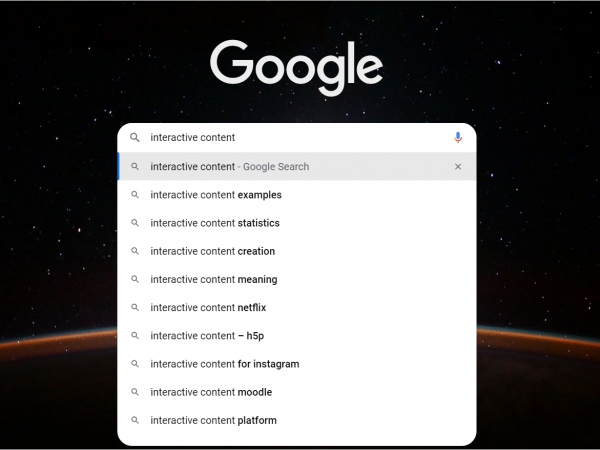
Task: Open the 'interactive content meaning' suggestion
Action: (214, 280)
